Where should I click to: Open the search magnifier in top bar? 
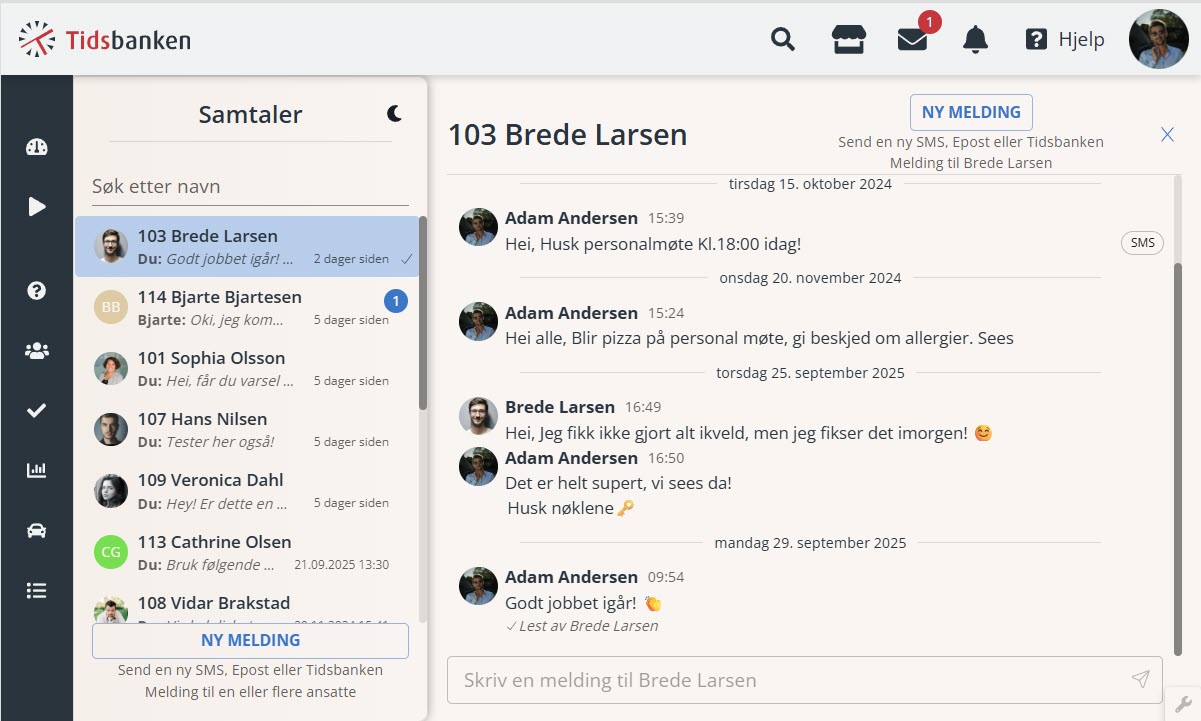(x=783, y=40)
